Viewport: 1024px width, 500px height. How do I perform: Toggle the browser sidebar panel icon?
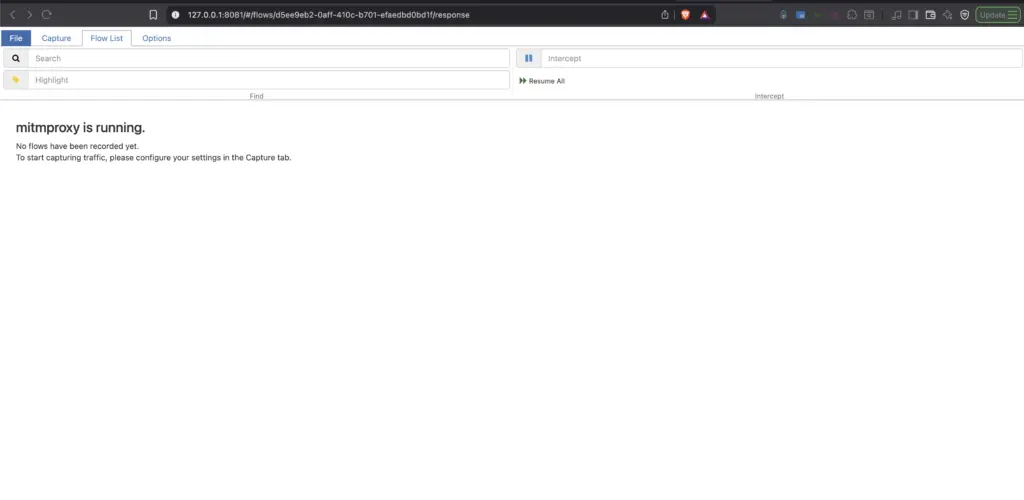(x=914, y=14)
